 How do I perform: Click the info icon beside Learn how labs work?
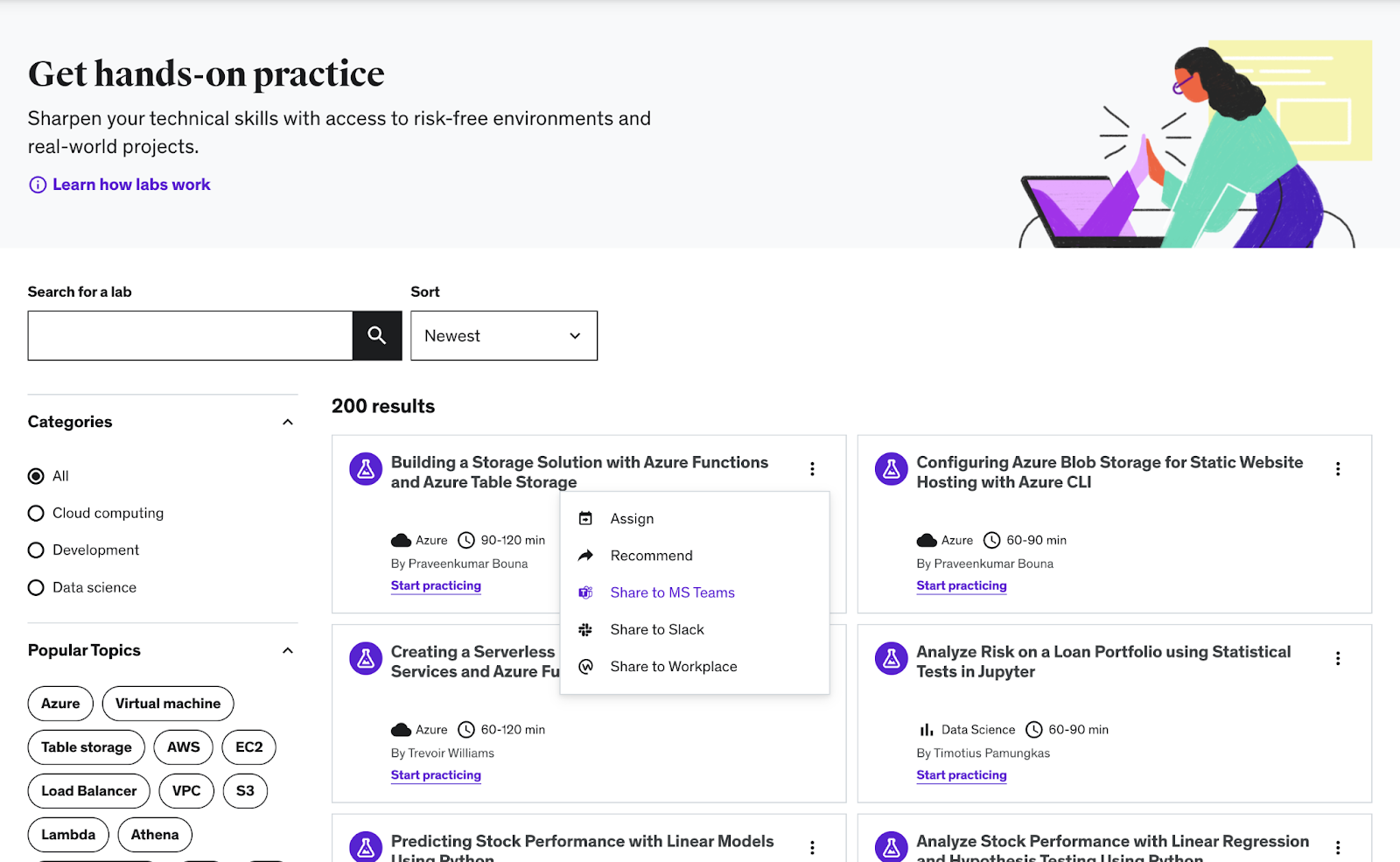(x=38, y=185)
